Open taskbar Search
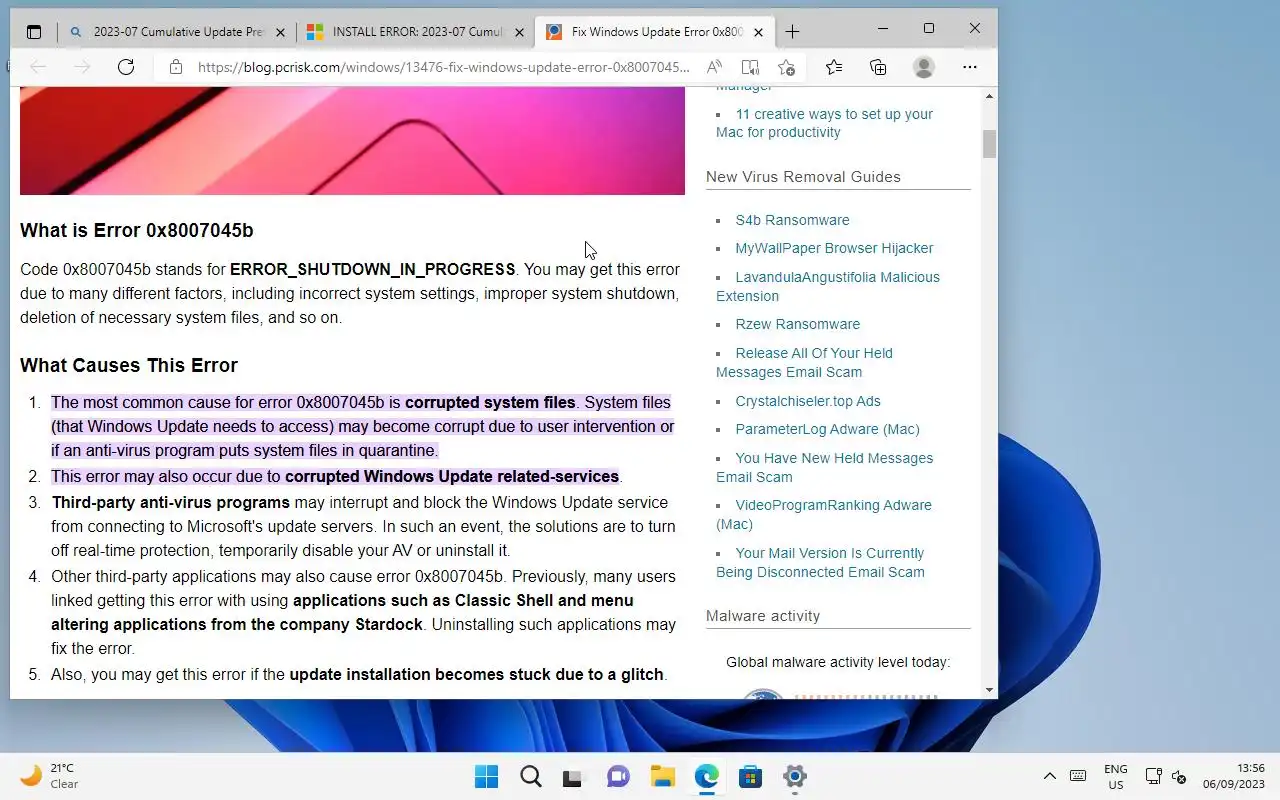Viewport: 1280px width, 800px height. pyautogui.click(x=531, y=776)
